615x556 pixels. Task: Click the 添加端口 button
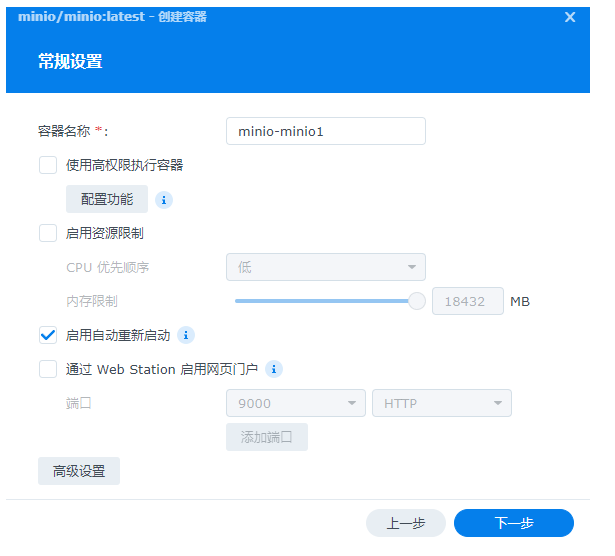(x=267, y=437)
